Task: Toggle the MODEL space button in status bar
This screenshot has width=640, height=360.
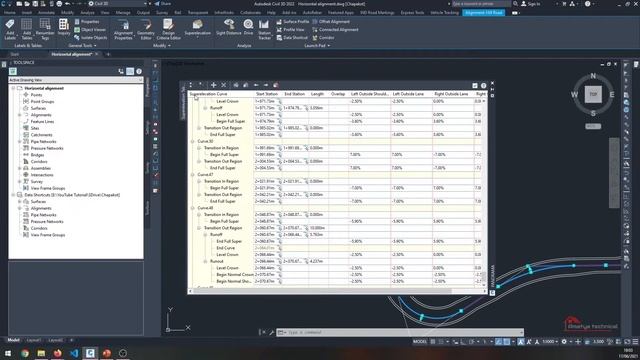Action: point(420,342)
